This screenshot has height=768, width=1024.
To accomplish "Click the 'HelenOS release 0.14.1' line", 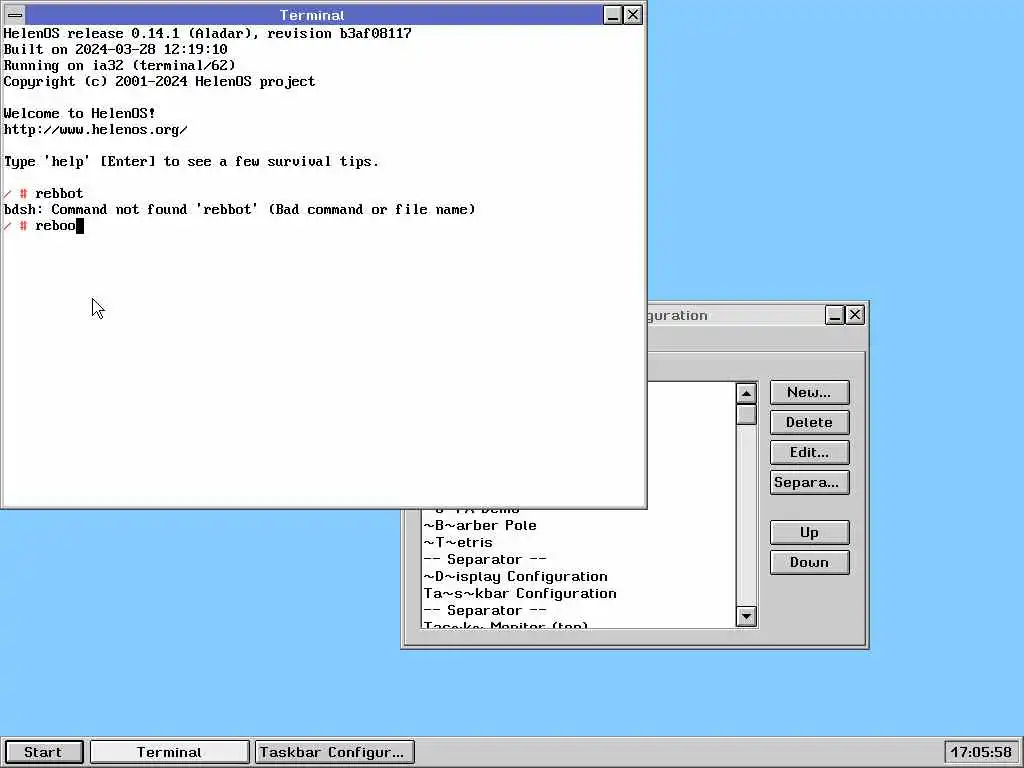I will pos(208,33).
